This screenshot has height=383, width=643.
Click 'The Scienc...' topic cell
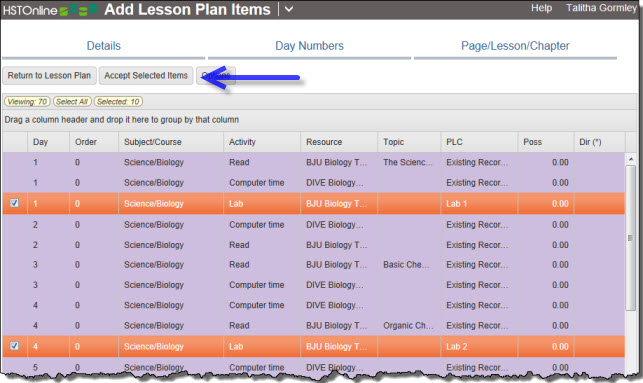[409, 162]
